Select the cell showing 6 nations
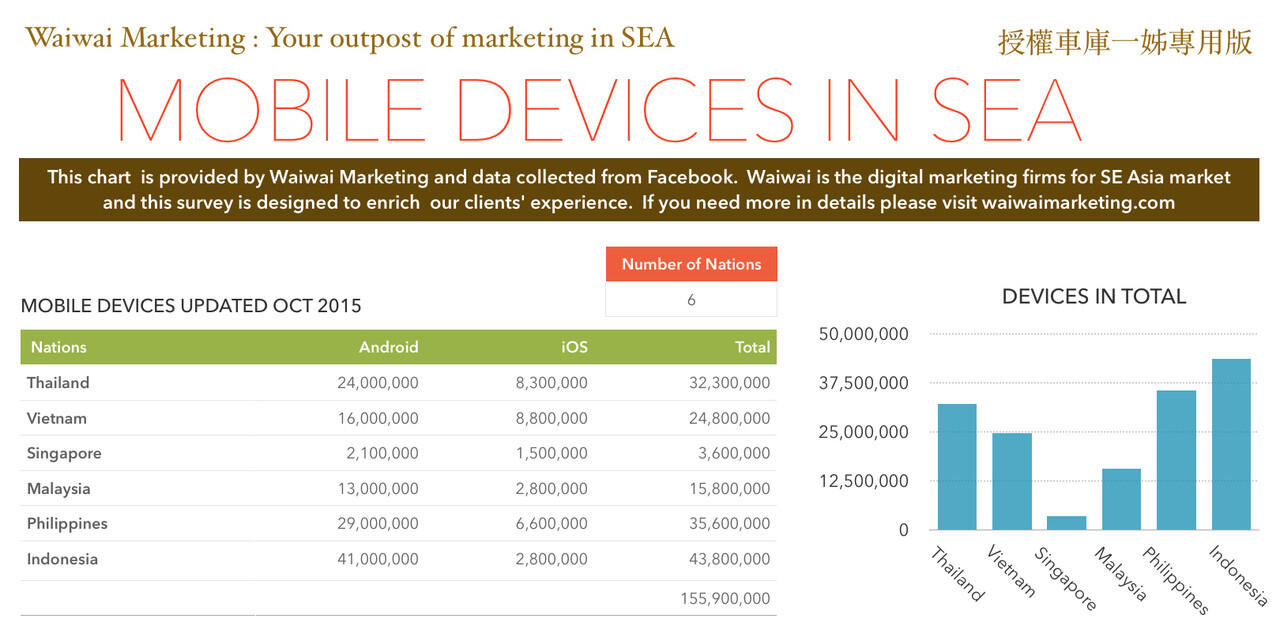The image size is (1280, 626). pyautogui.click(x=691, y=299)
